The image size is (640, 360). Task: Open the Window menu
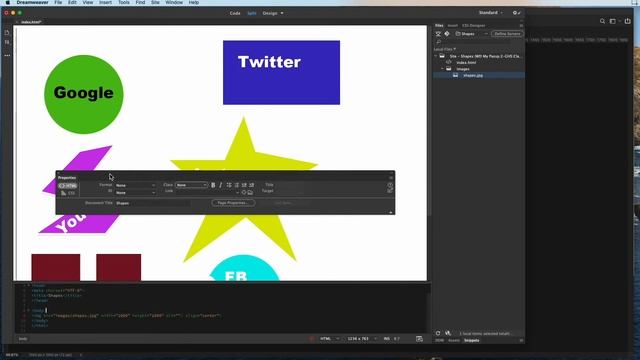(174, 2)
